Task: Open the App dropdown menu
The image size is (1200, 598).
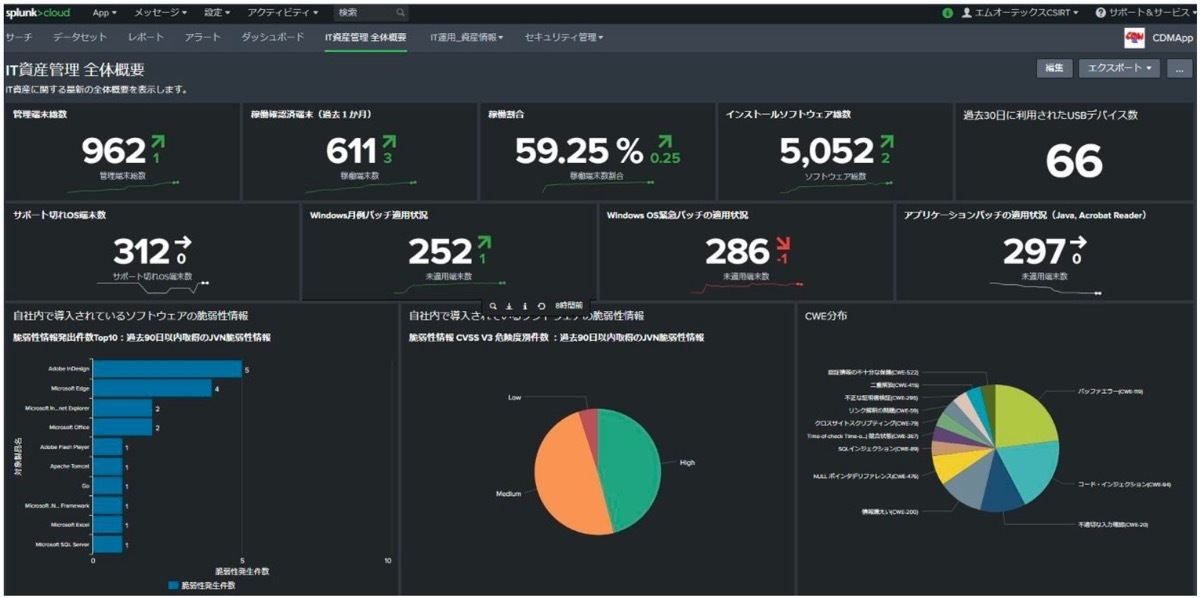Action: 104,13
